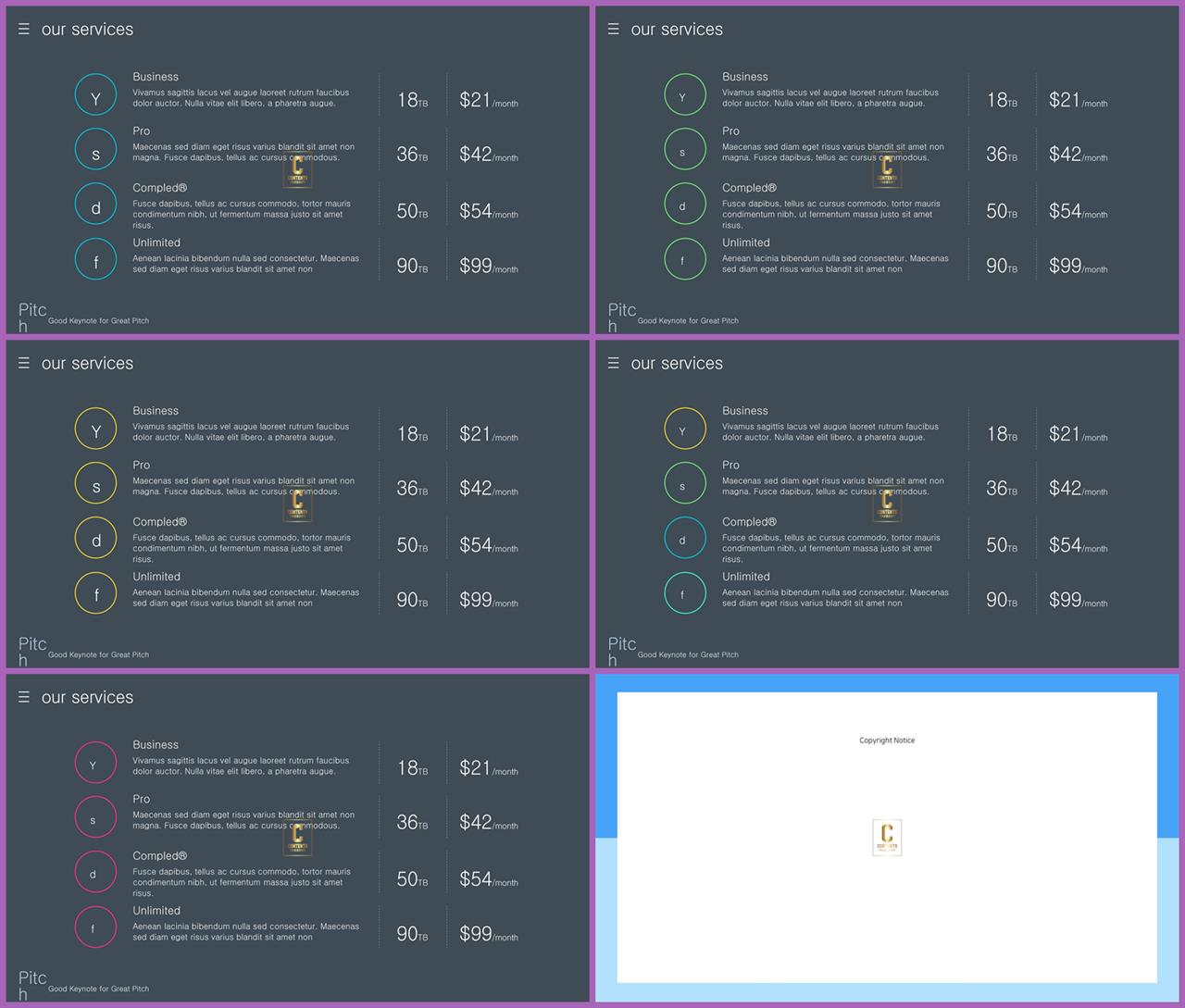Click 'our services' title on yellow-circle slide
1185x1008 pixels.
pos(87,363)
